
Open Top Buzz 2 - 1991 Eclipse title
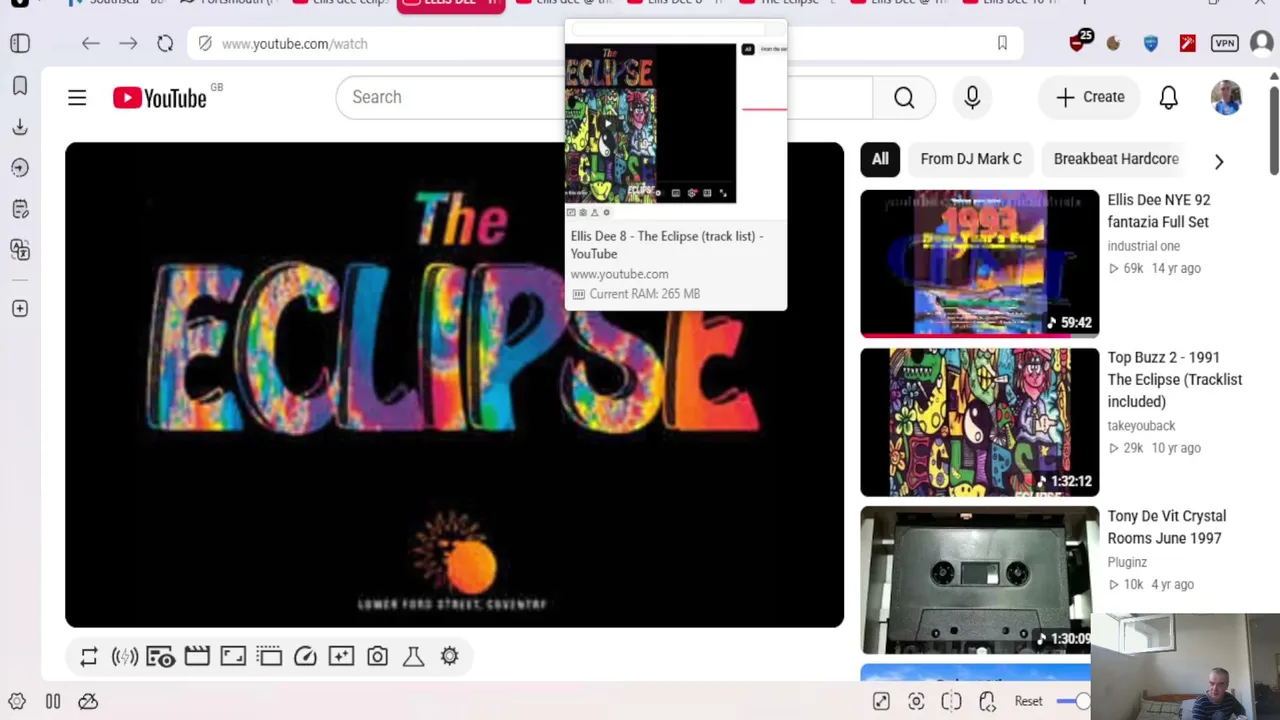click(x=1175, y=379)
